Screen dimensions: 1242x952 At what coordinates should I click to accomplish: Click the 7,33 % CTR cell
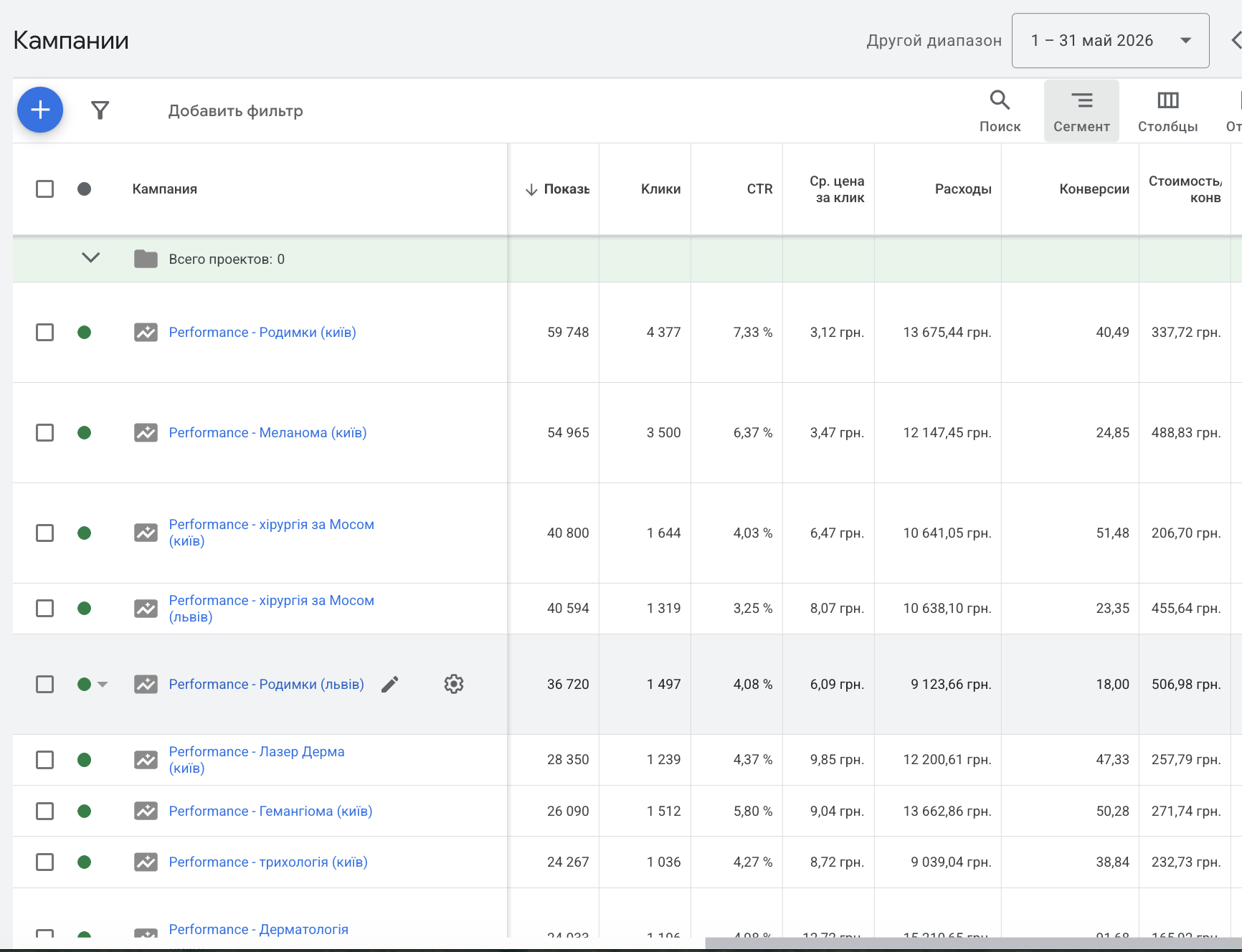(753, 333)
